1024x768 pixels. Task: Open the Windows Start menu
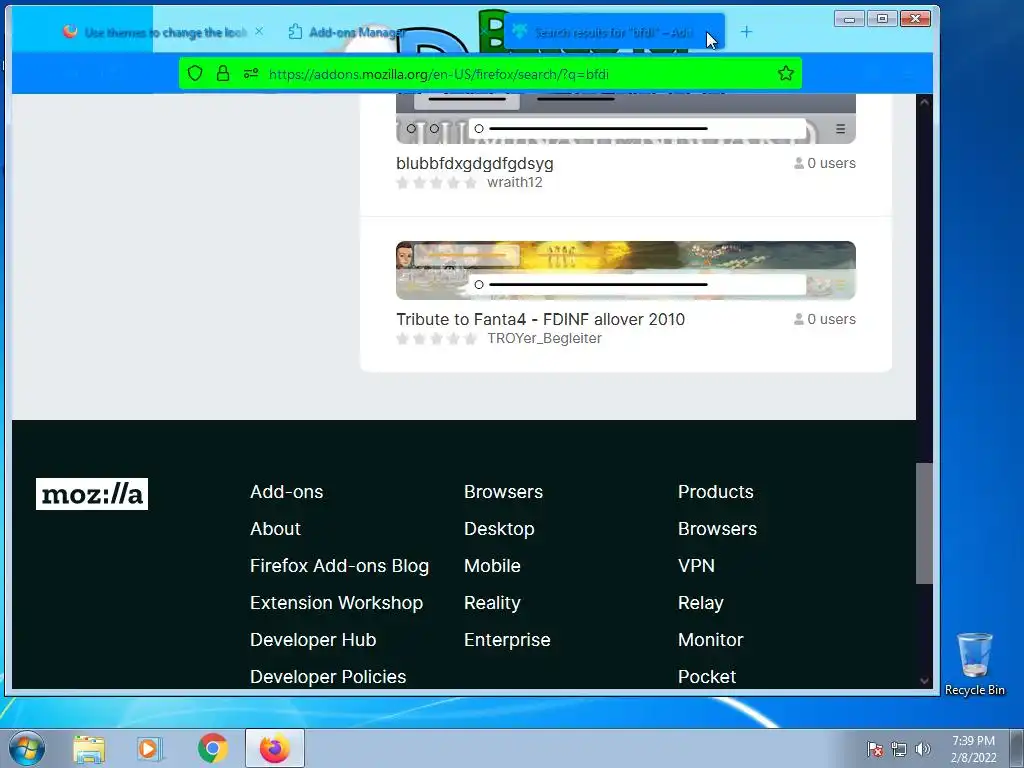pos(27,748)
